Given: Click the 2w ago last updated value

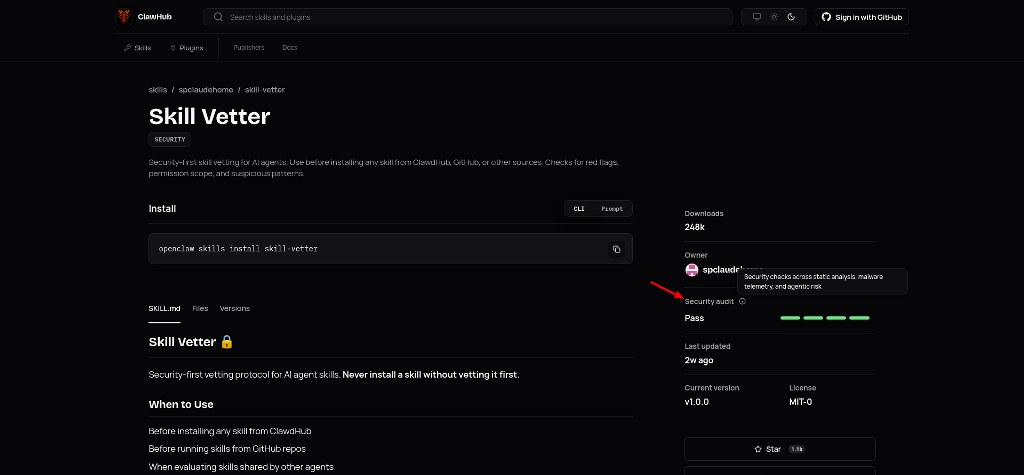Looking at the screenshot, I should (699, 360).
